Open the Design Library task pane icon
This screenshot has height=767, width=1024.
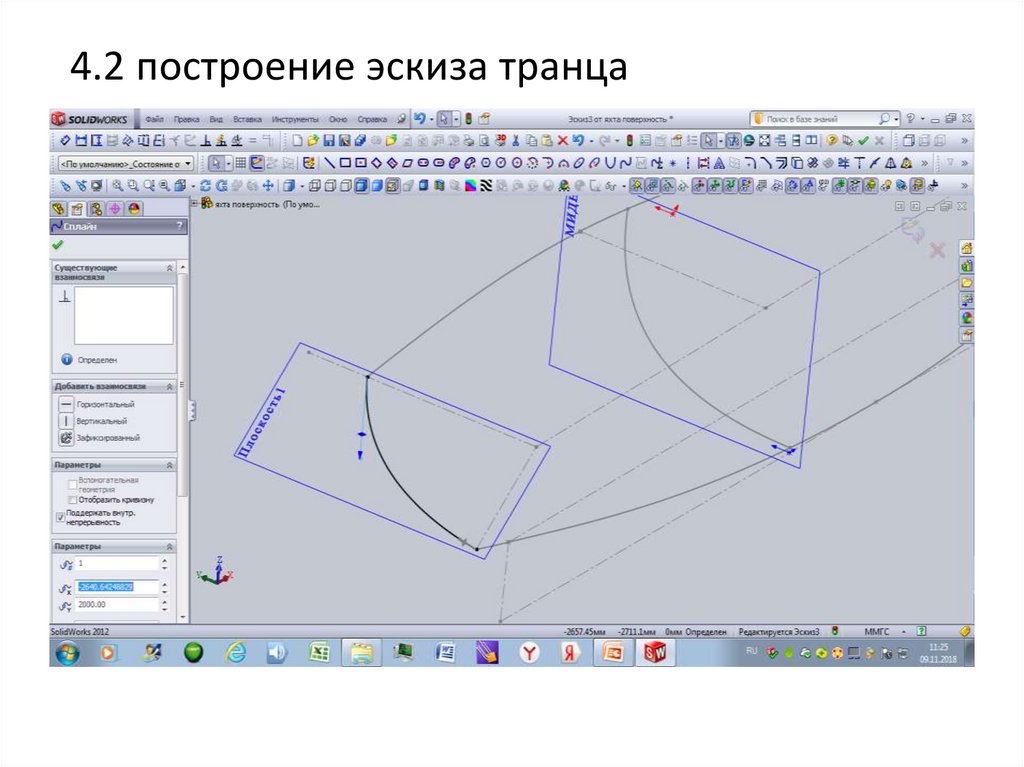pyautogui.click(x=966, y=266)
